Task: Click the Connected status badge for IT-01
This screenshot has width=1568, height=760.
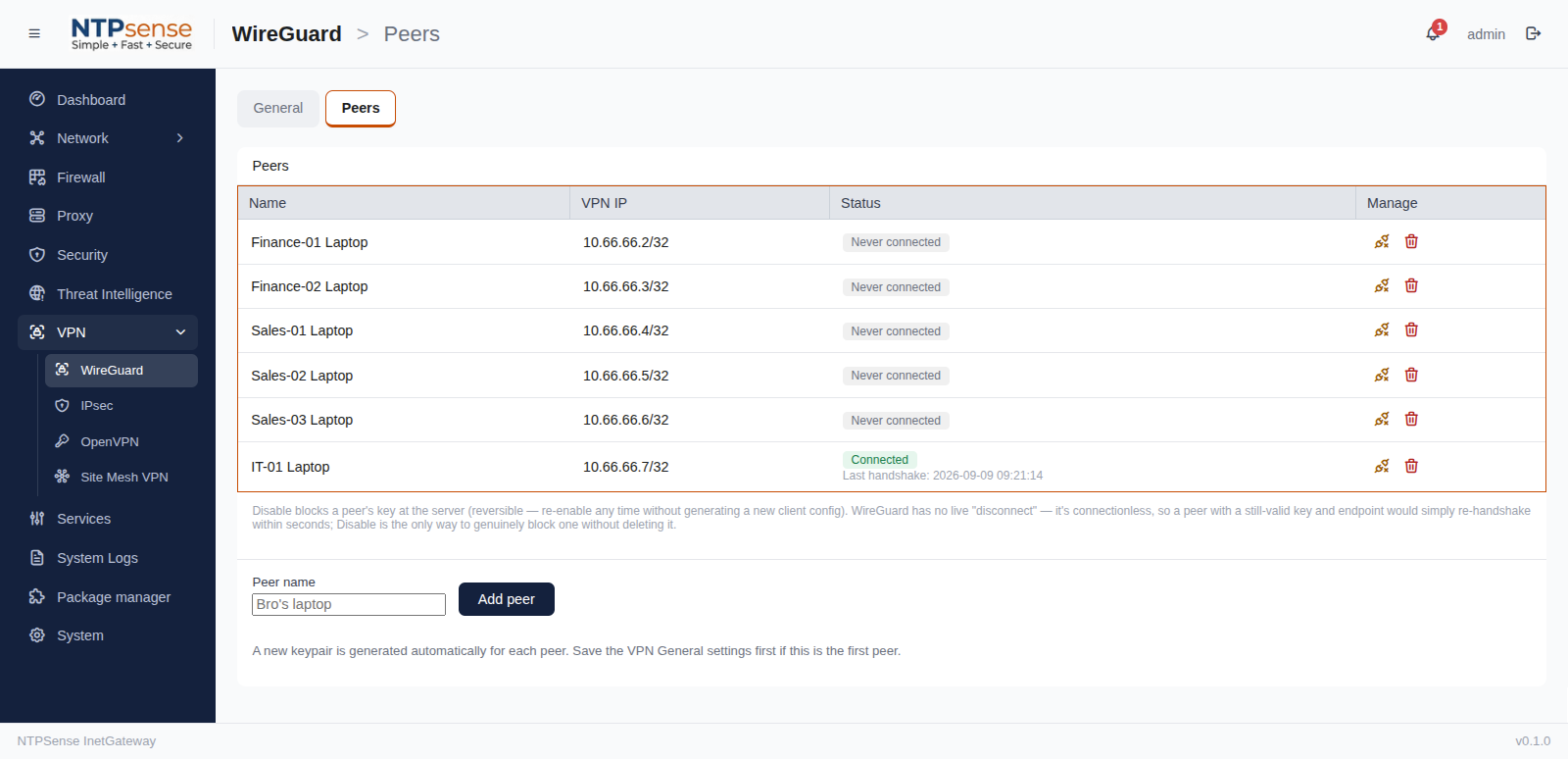Action: [879, 460]
